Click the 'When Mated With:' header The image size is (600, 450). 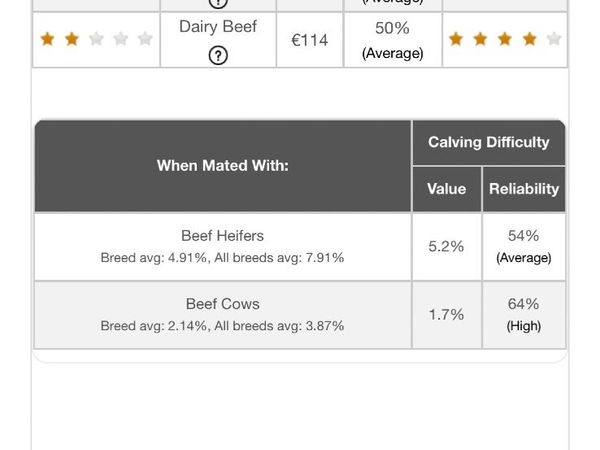[x=222, y=165]
